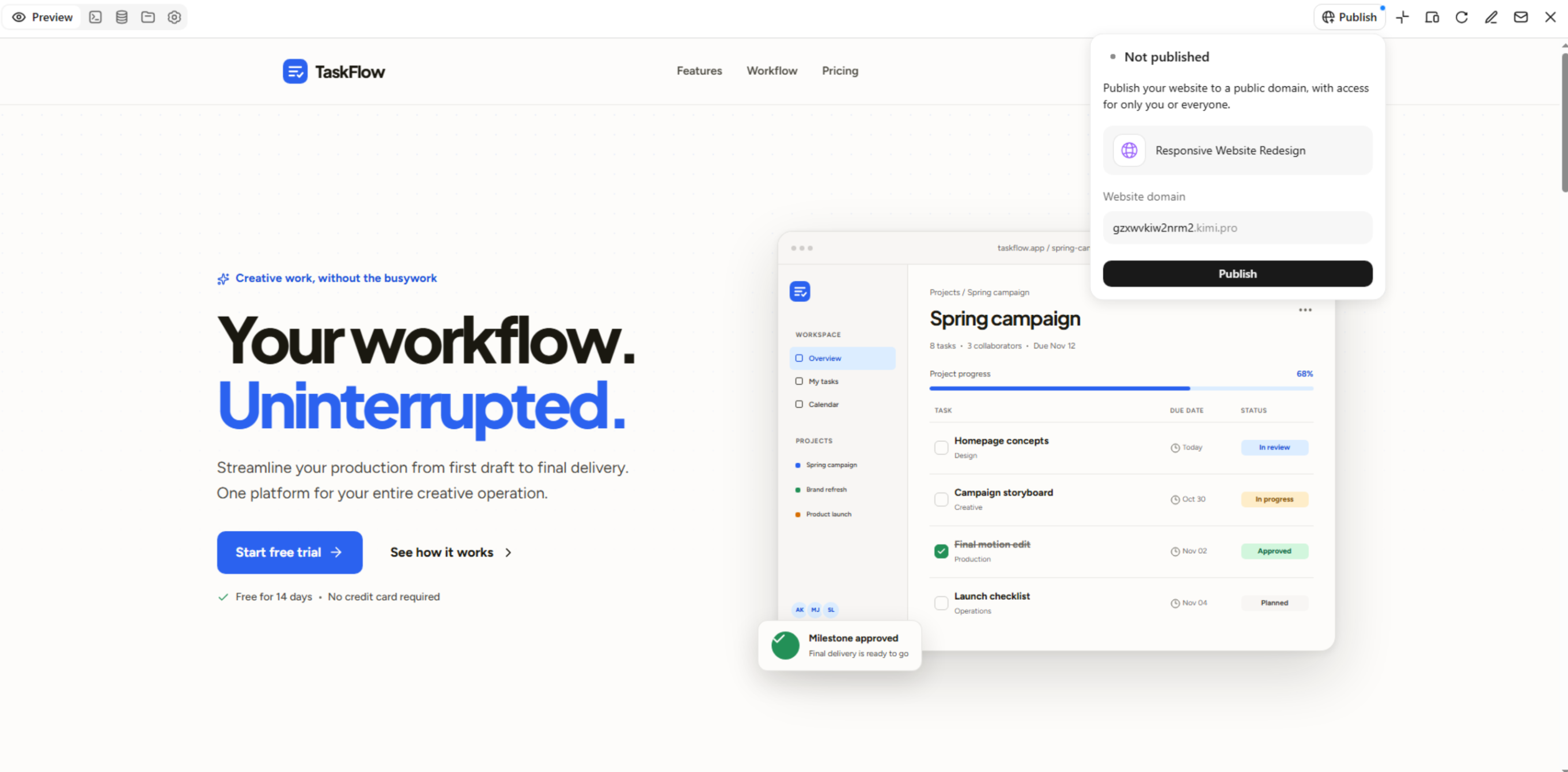This screenshot has height=772, width=1568.
Task: Open Calendar in the workspace sidebar
Action: coord(842,404)
